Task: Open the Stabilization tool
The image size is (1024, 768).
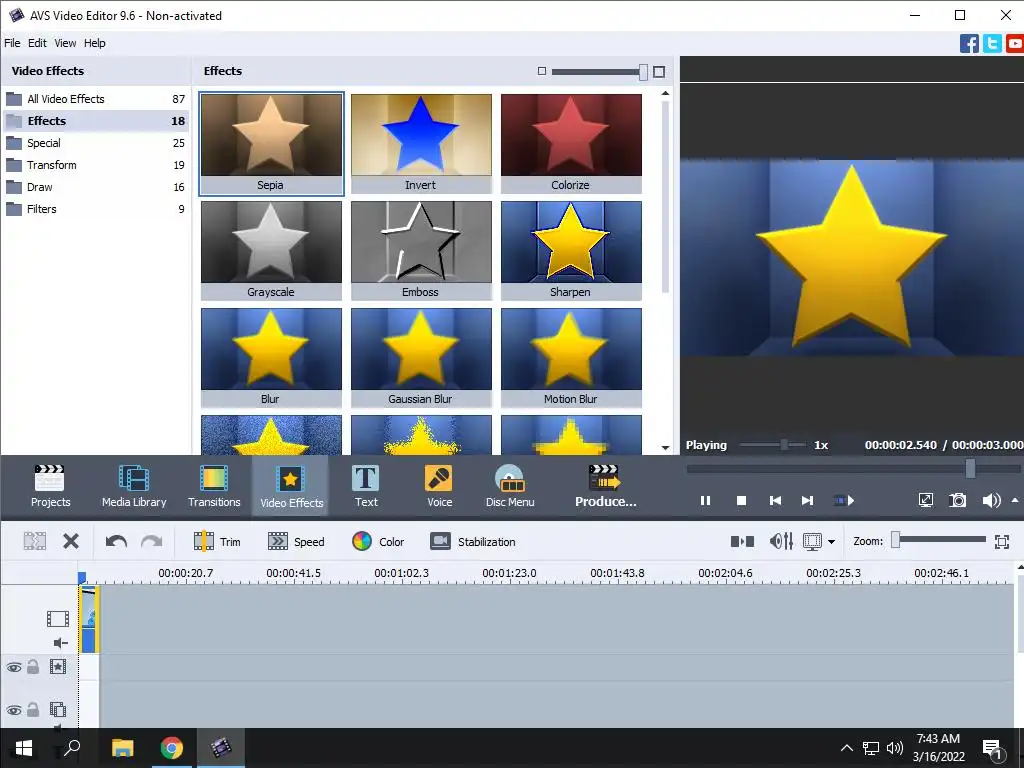Action: (473, 541)
